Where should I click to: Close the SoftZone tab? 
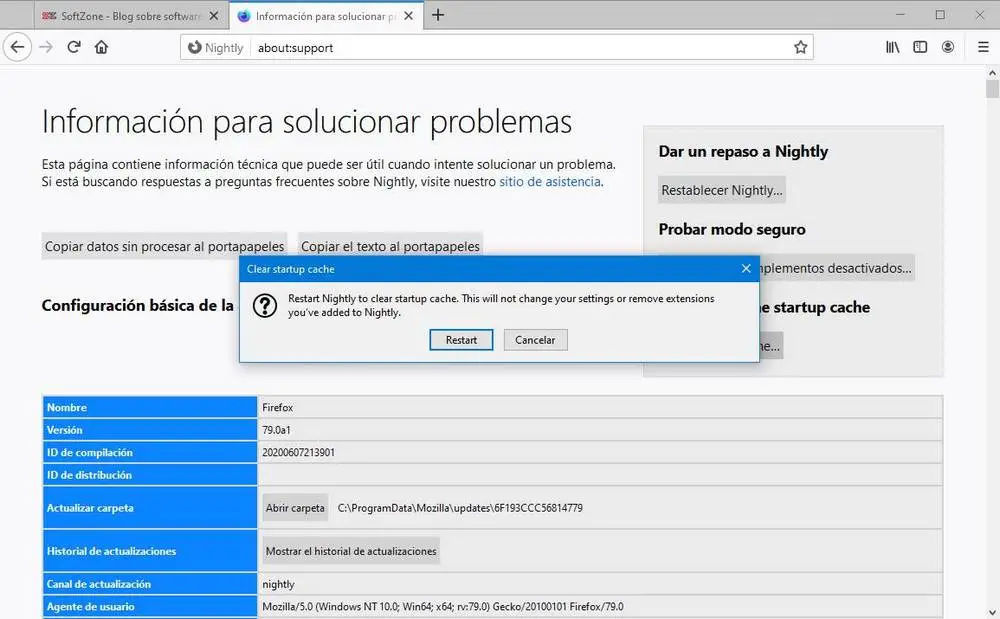tap(214, 16)
